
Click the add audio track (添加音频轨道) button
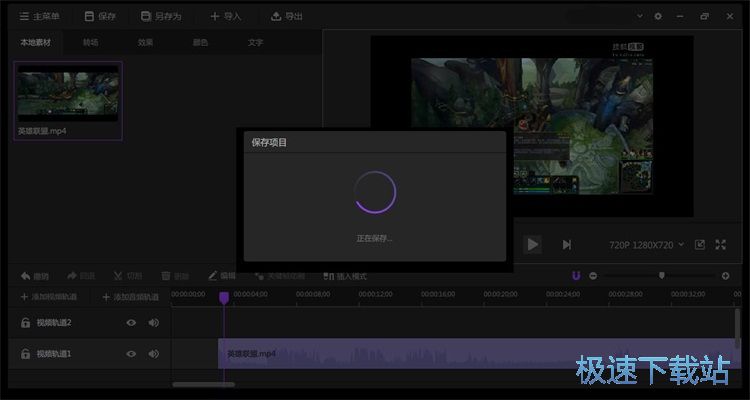point(130,297)
